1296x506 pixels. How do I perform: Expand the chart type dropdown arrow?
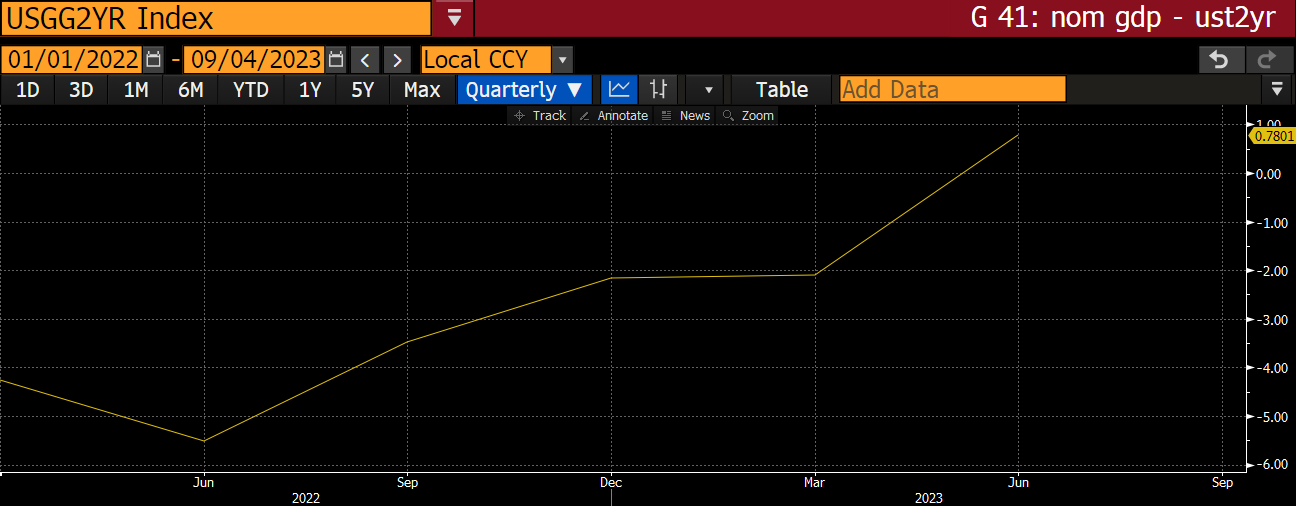pyautogui.click(x=708, y=89)
